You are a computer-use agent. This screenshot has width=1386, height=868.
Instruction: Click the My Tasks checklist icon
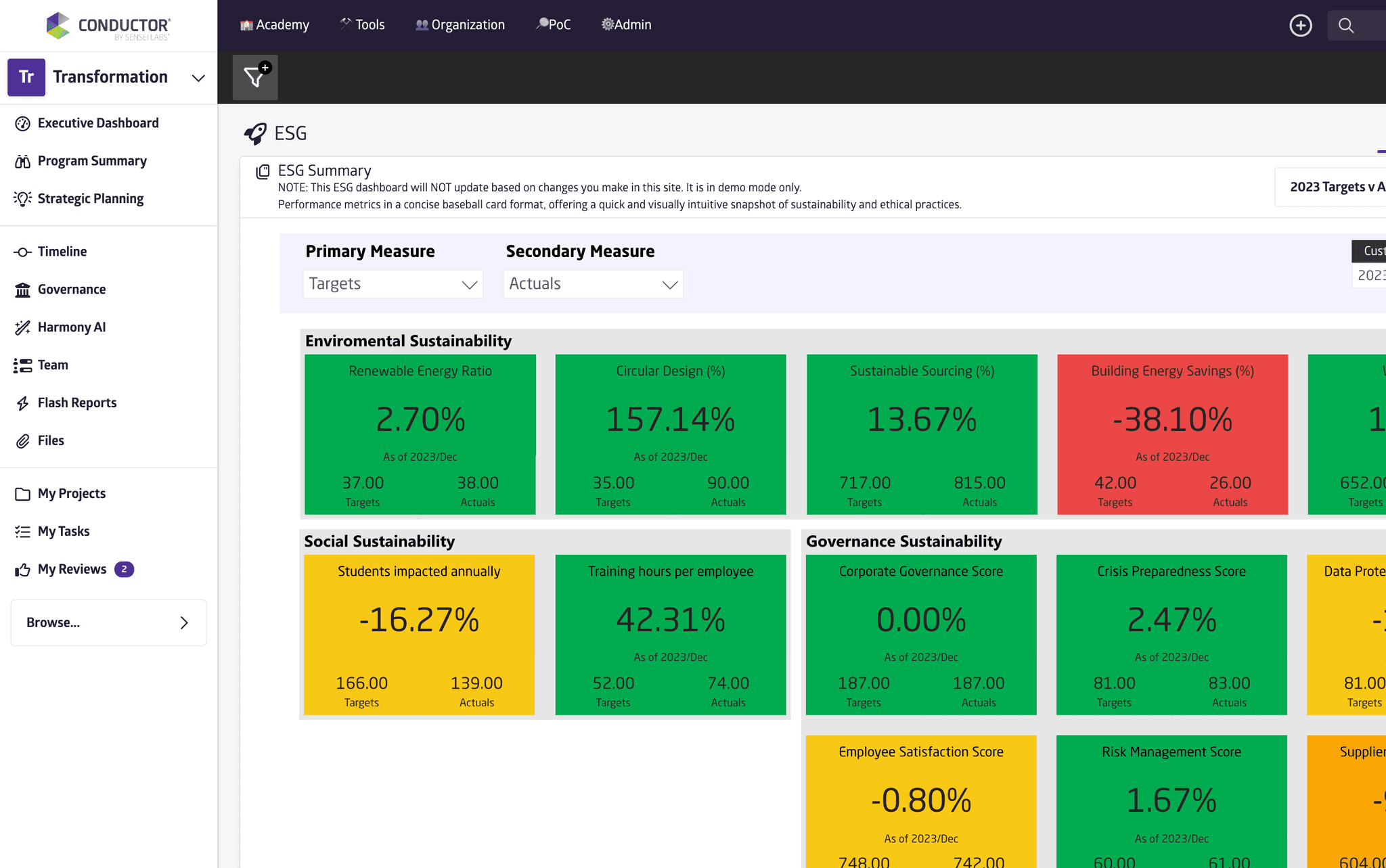tap(22, 532)
